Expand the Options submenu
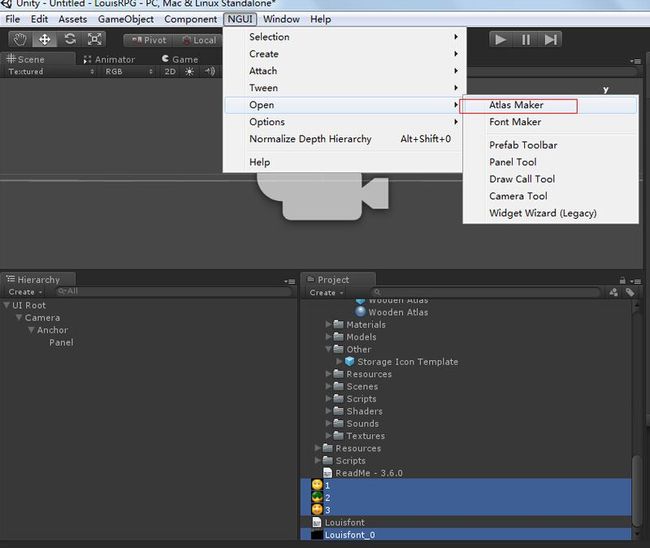The image size is (650, 548). pyautogui.click(x=343, y=122)
